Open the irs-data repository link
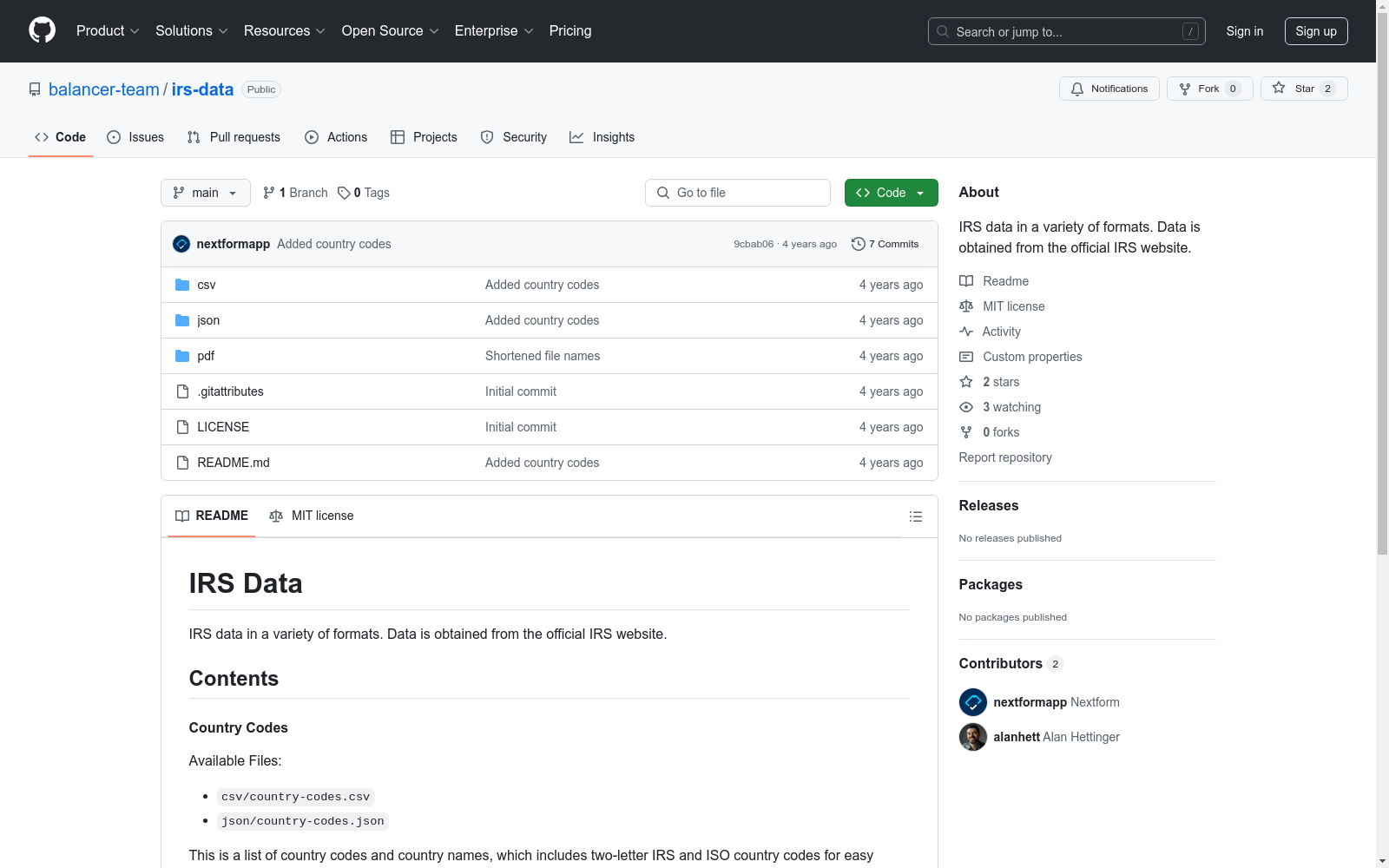Viewport: 1389px width, 868px height. [202, 89]
